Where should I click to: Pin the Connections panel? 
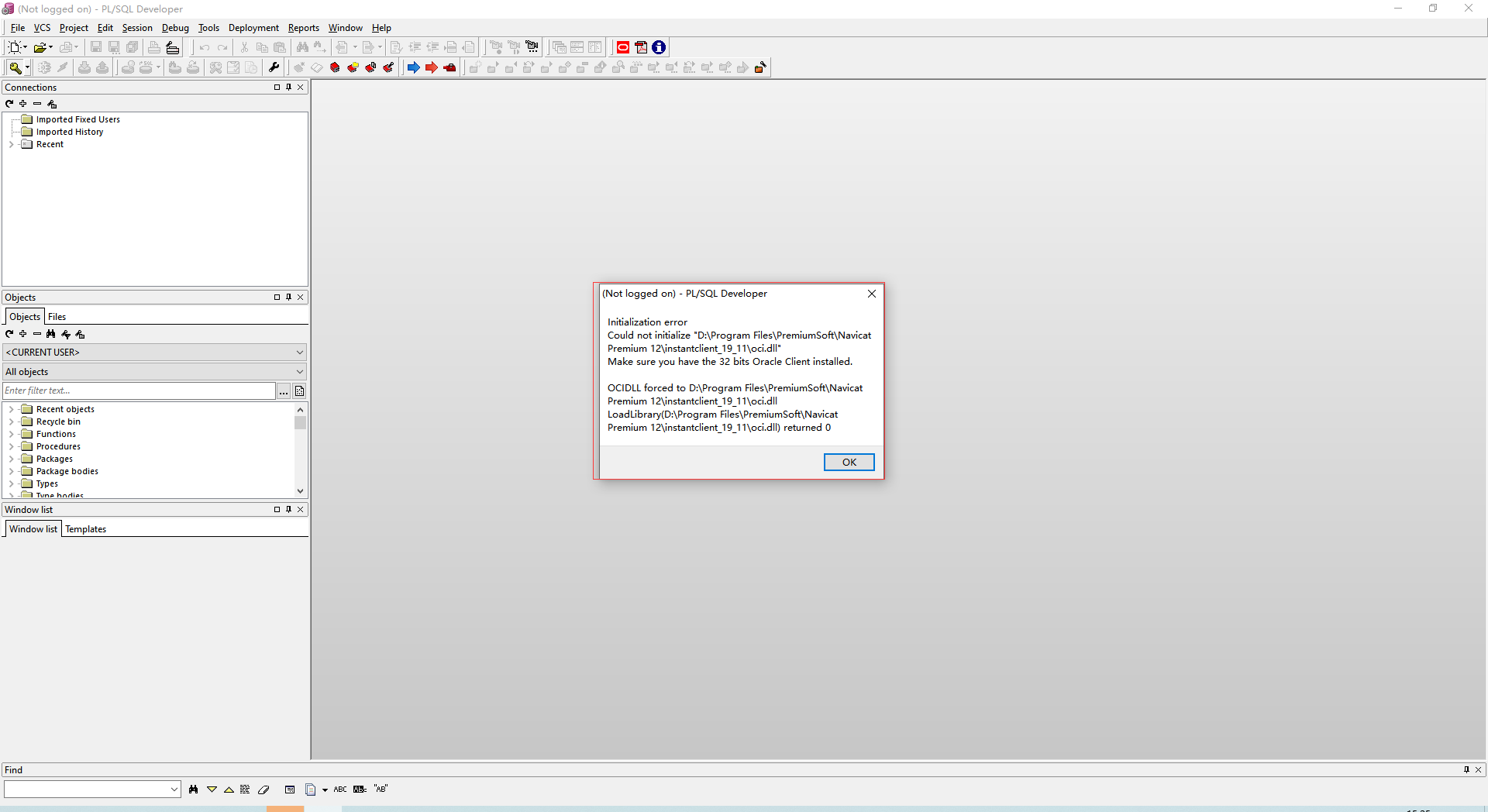(x=288, y=88)
